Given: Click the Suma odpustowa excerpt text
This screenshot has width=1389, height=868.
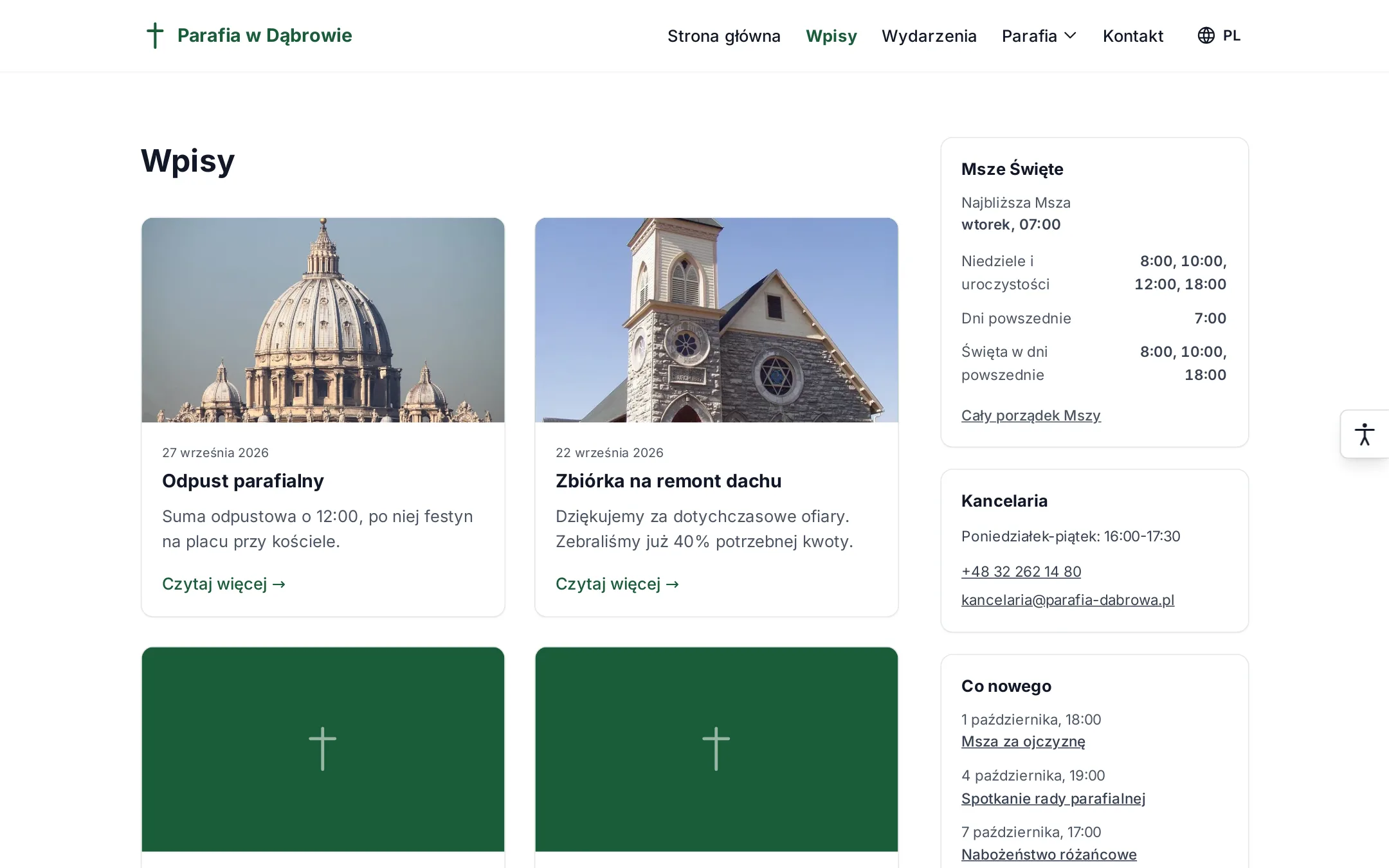Looking at the screenshot, I should (x=318, y=529).
